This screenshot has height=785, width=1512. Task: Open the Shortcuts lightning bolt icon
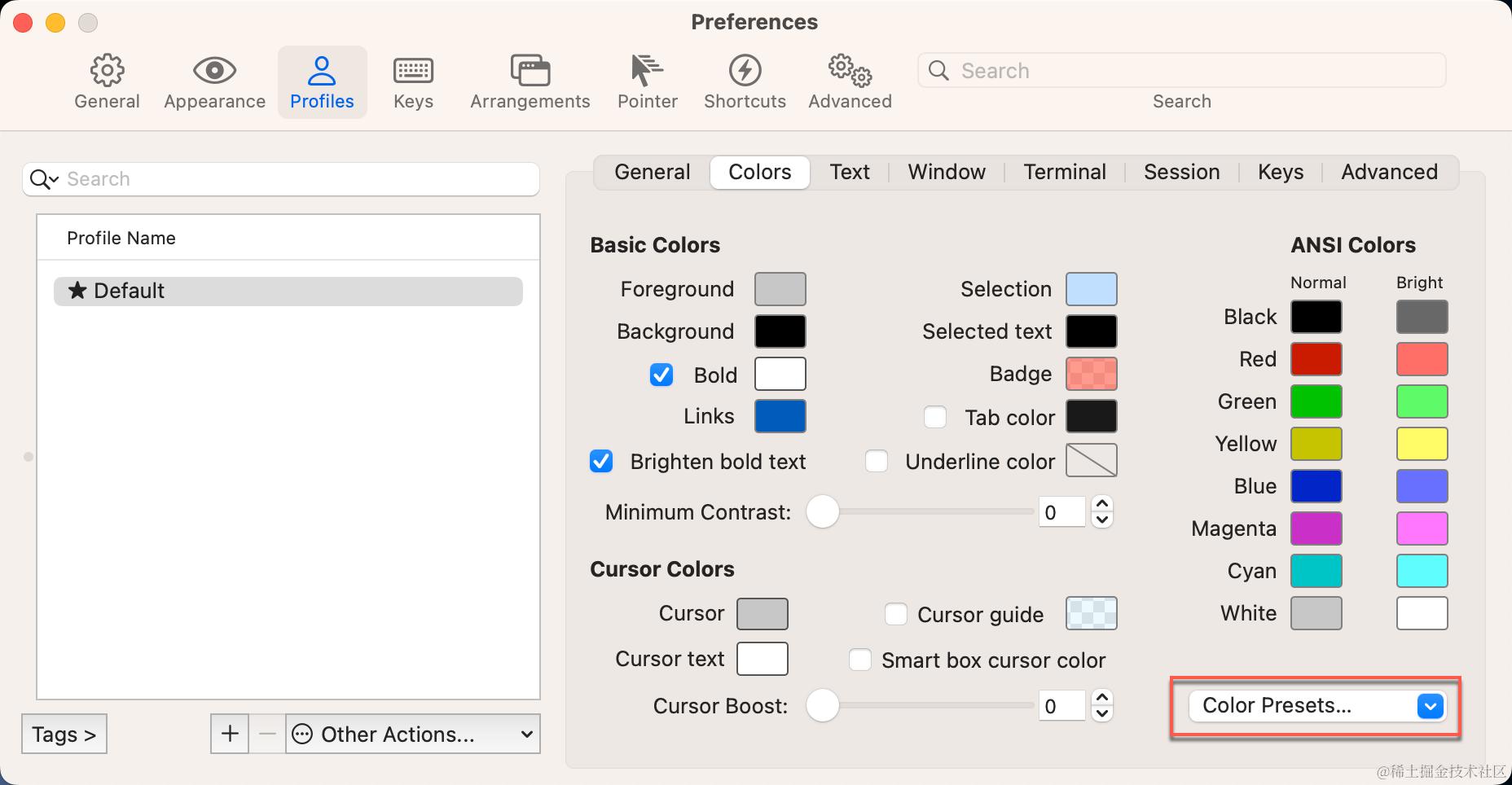coord(745,71)
